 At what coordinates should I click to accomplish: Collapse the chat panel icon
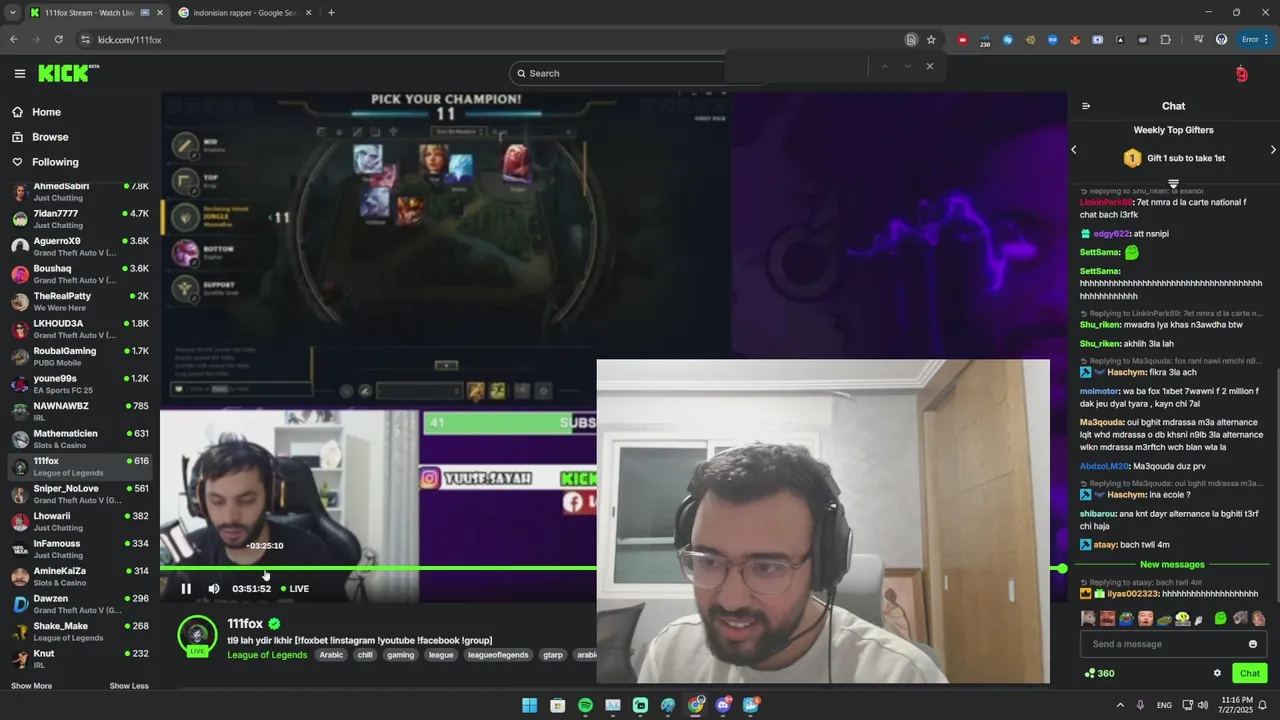1086,106
